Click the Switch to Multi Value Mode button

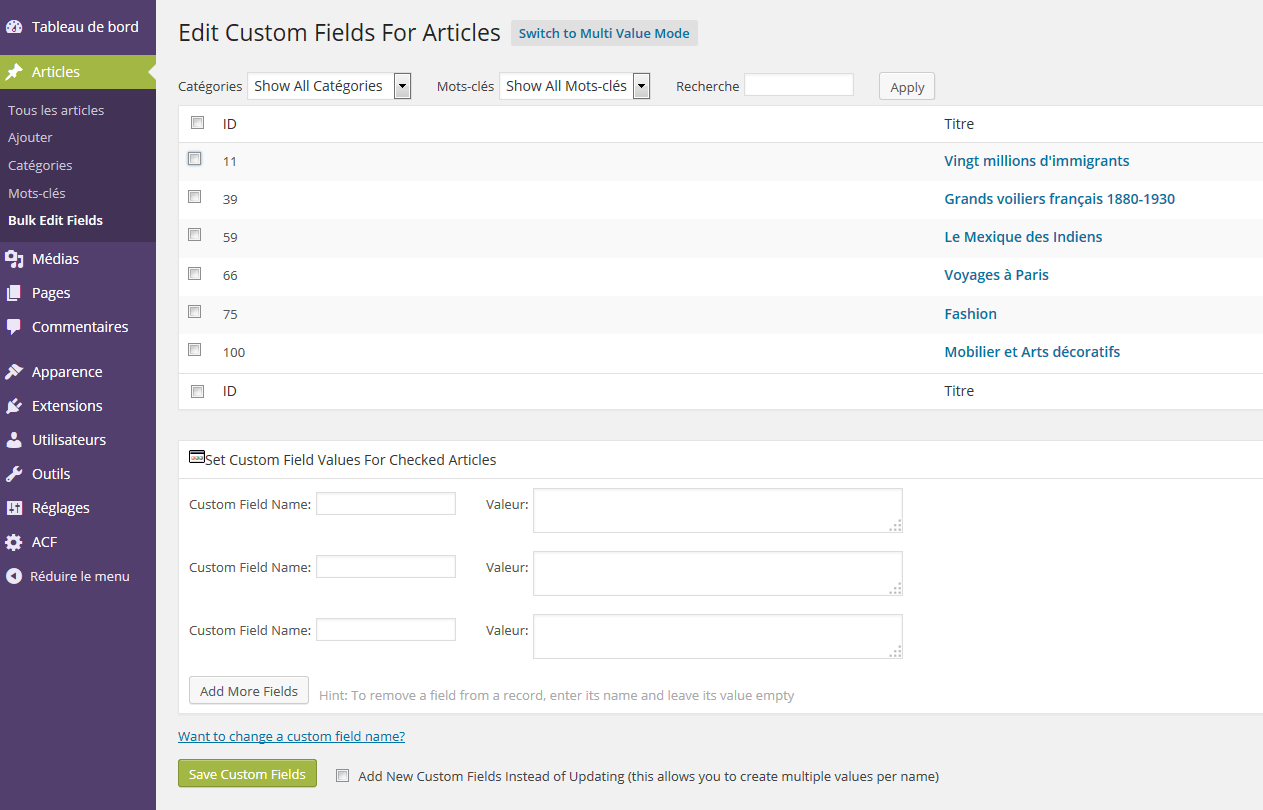(x=604, y=33)
